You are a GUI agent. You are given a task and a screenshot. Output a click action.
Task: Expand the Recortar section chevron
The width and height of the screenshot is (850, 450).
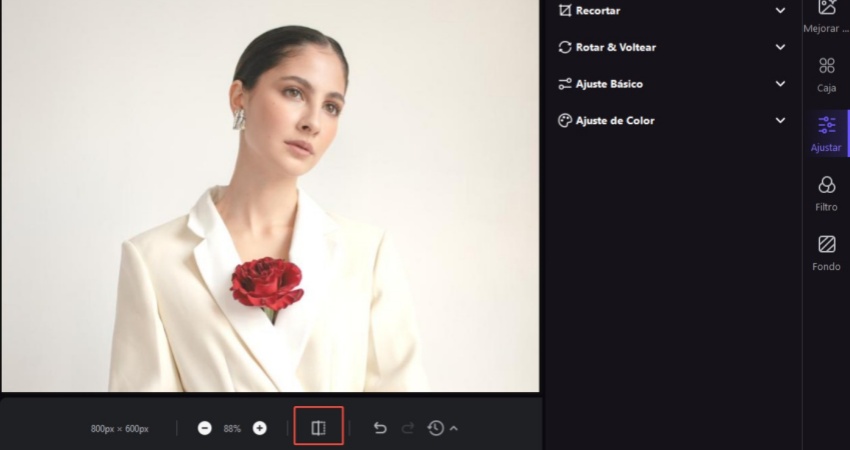pyautogui.click(x=780, y=11)
